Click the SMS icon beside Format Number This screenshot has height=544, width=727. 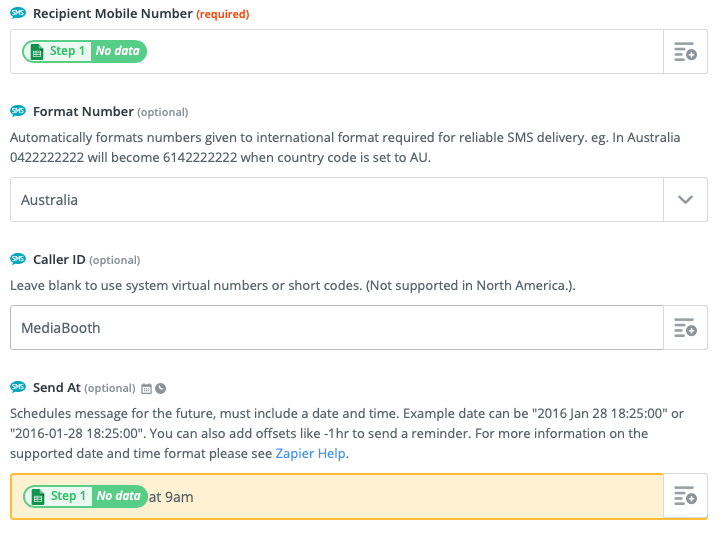(x=17, y=111)
